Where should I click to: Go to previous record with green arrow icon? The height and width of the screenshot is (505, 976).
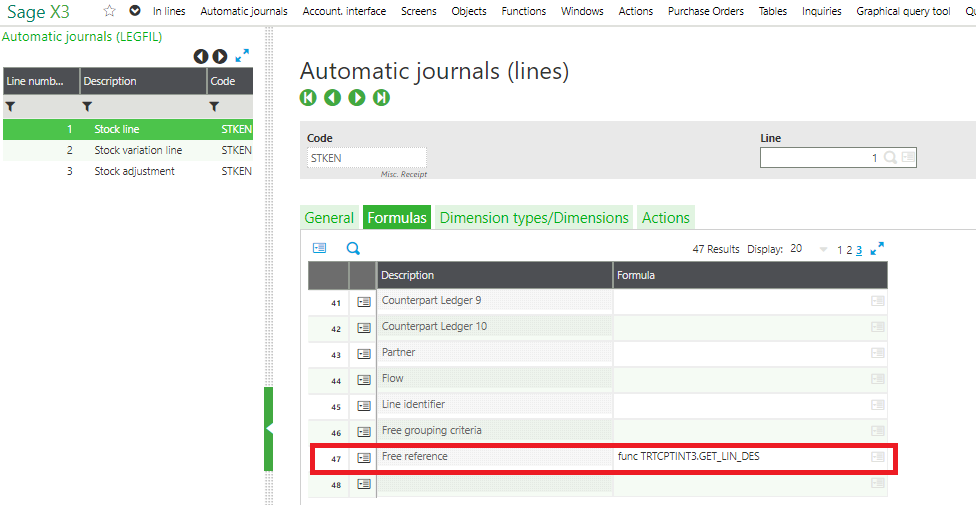332,98
